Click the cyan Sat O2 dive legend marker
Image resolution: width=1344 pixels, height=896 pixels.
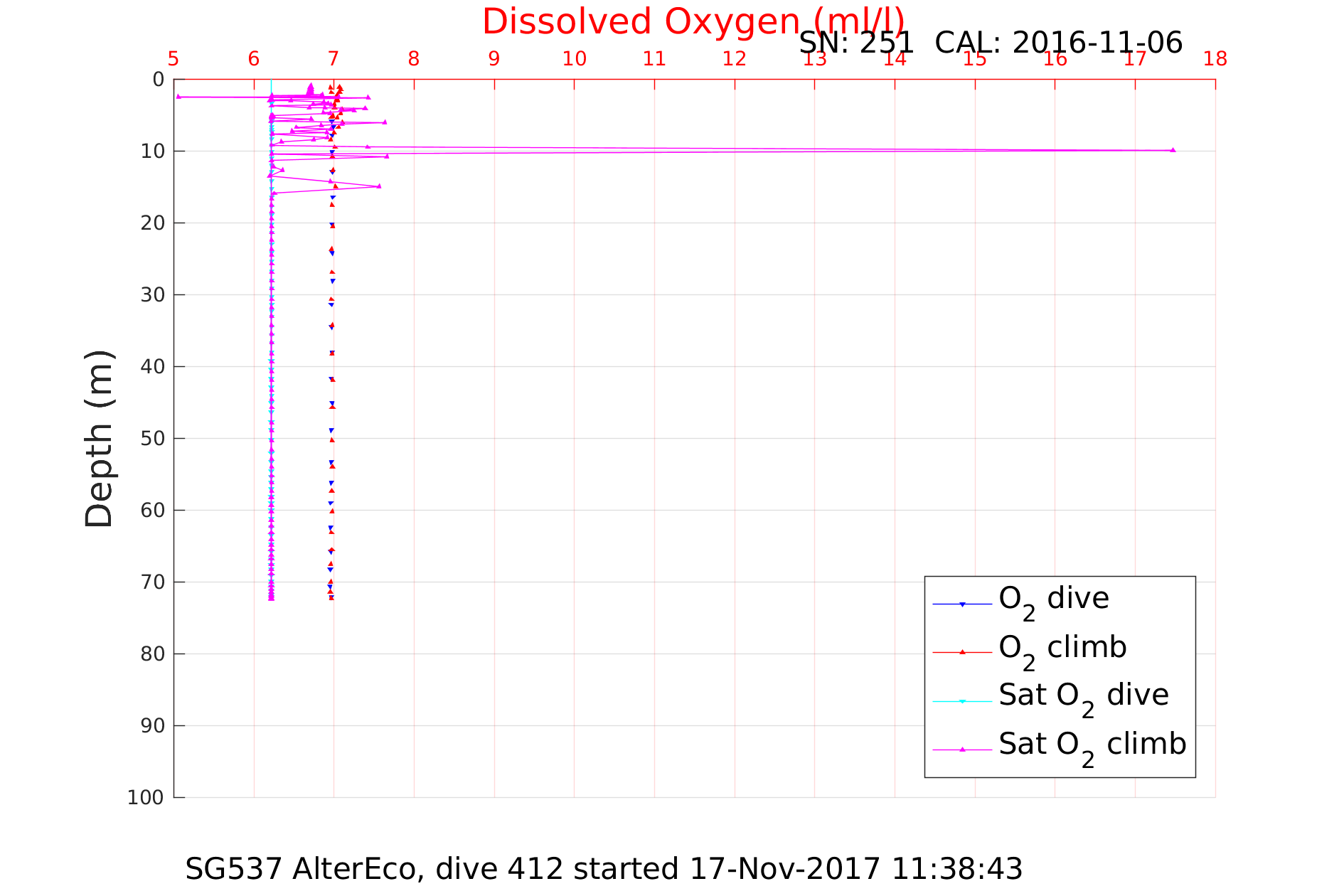962,701
